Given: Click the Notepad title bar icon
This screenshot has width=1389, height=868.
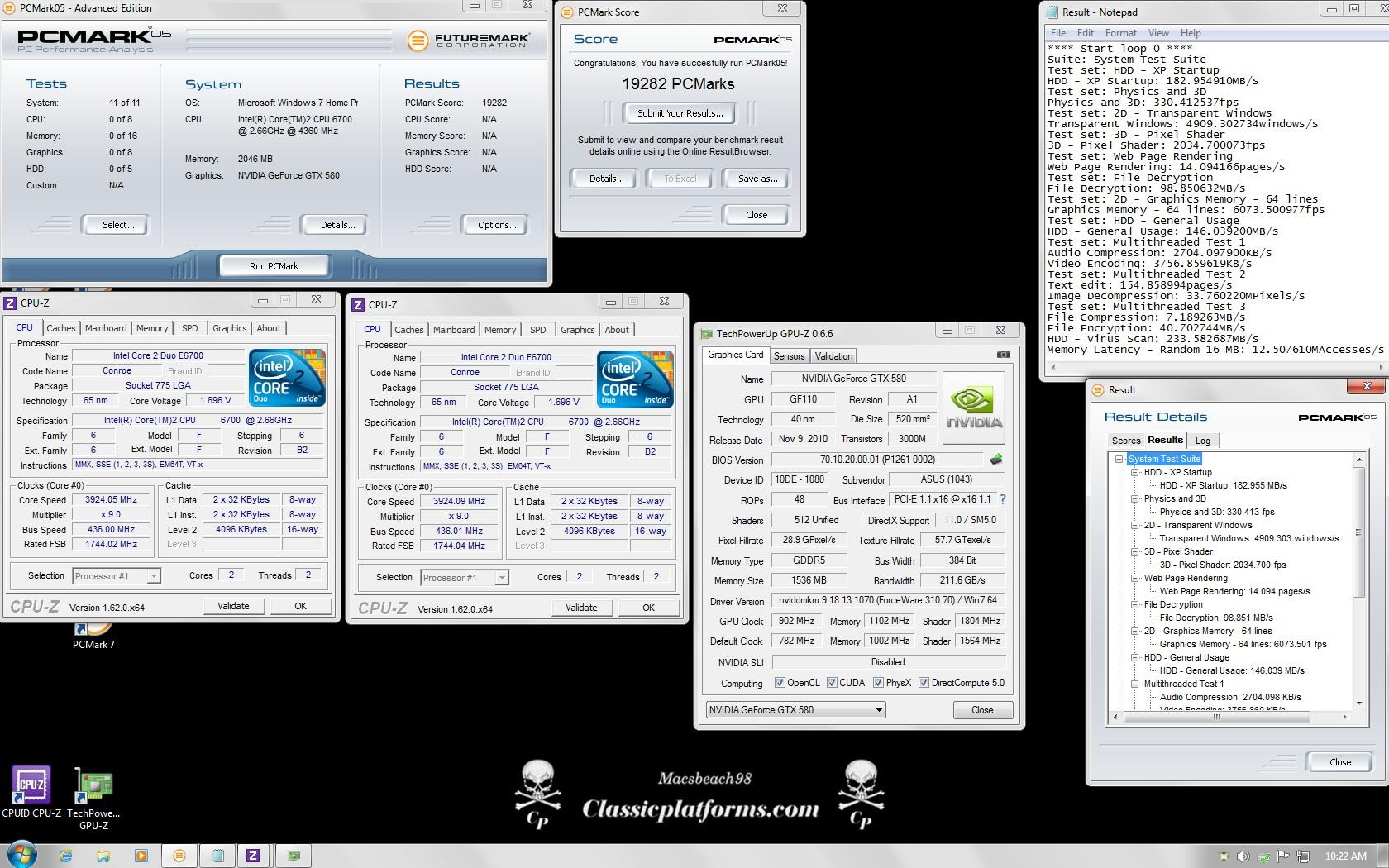Looking at the screenshot, I should click(1052, 12).
